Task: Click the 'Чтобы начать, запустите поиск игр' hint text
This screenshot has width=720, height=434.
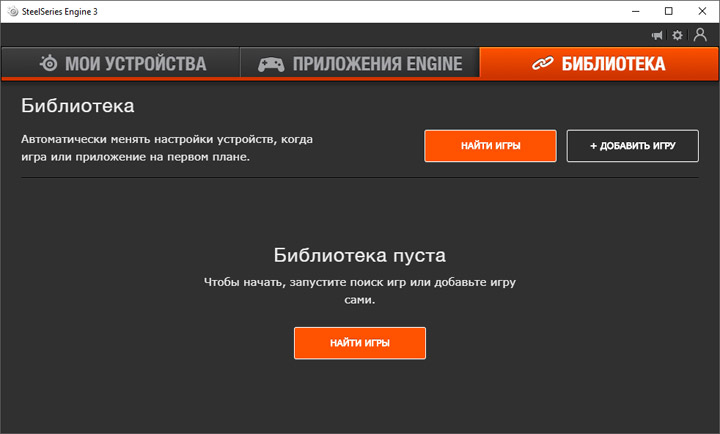Action: 360,291
